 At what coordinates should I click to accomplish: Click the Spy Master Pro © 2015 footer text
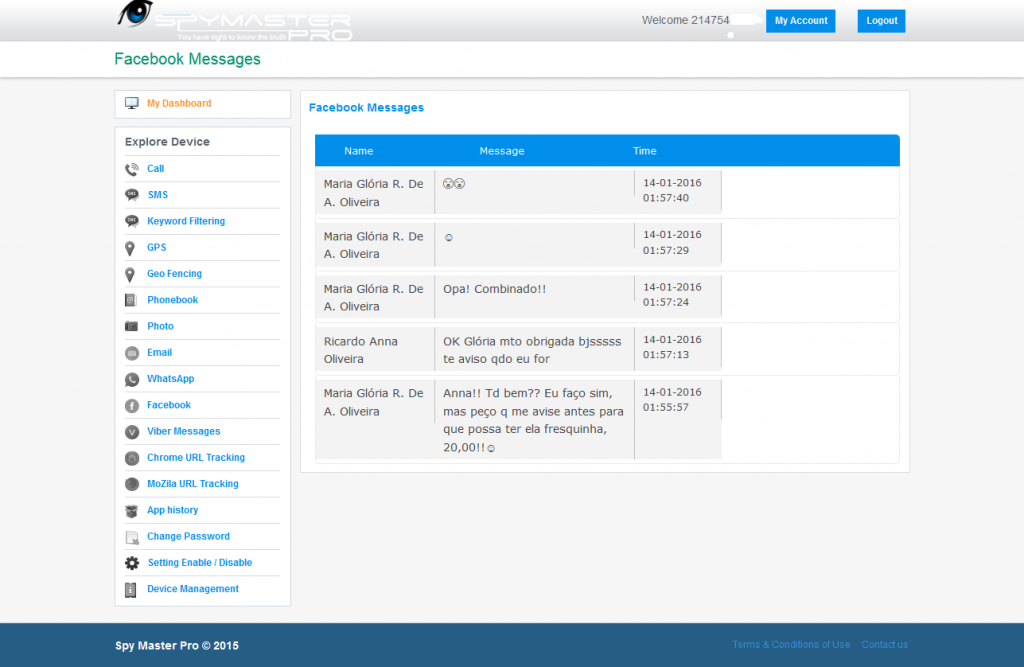tap(177, 645)
